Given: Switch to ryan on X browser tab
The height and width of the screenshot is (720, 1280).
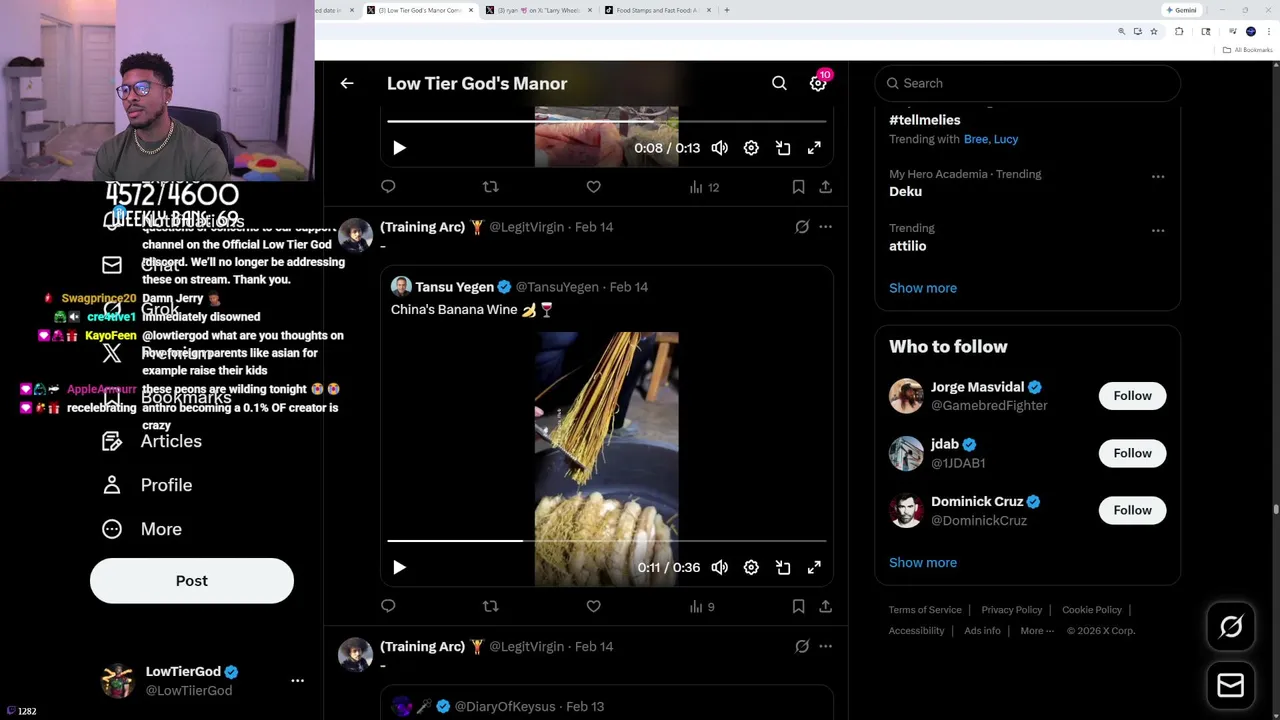Looking at the screenshot, I should pos(538,10).
